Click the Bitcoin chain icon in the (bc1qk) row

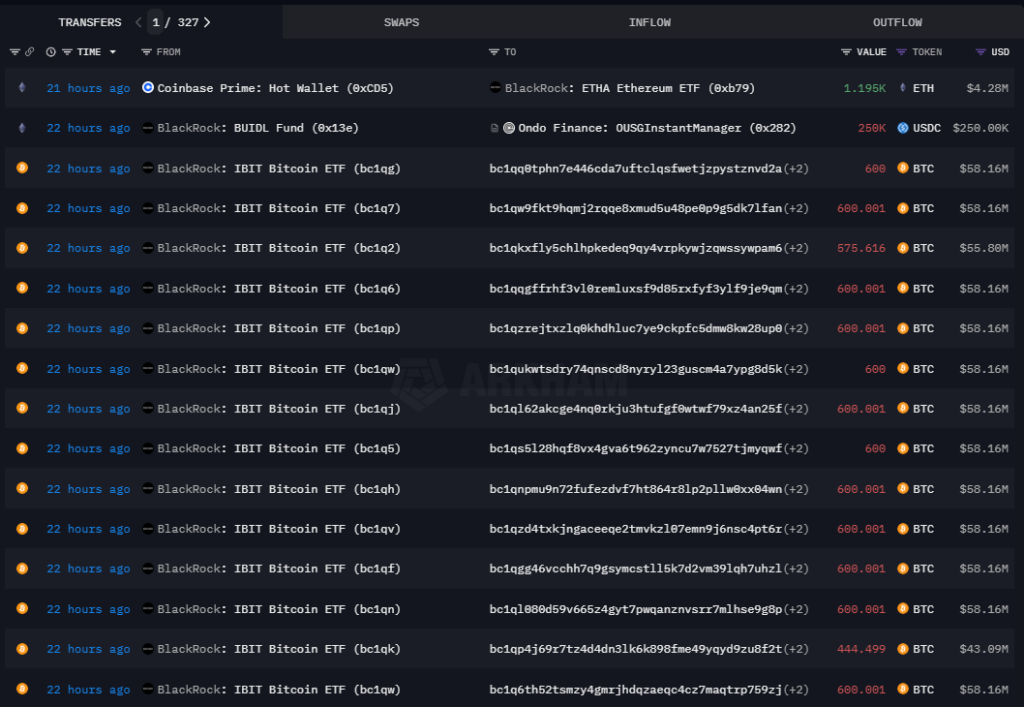(22, 649)
